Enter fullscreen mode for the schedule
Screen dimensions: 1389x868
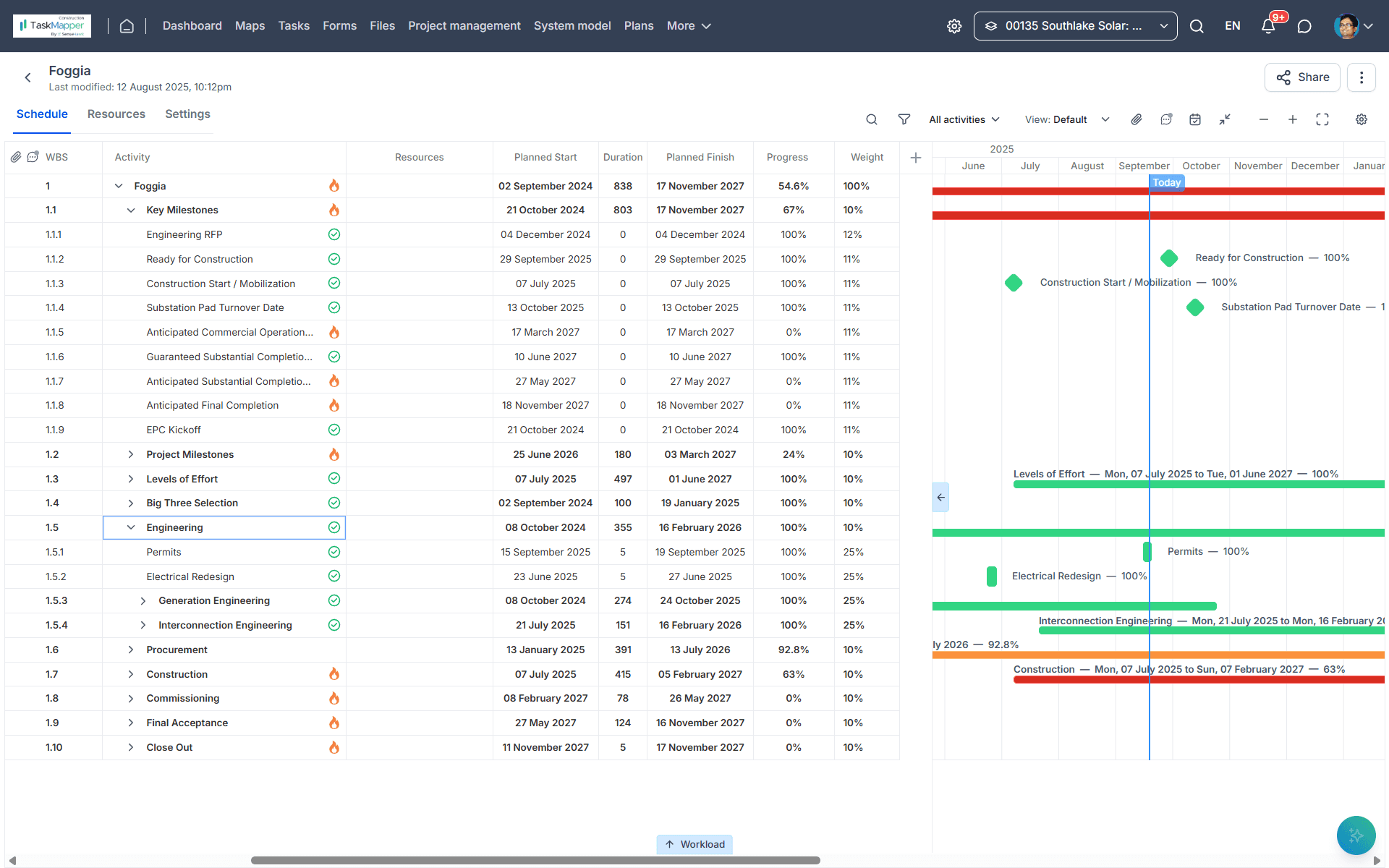click(1322, 119)
